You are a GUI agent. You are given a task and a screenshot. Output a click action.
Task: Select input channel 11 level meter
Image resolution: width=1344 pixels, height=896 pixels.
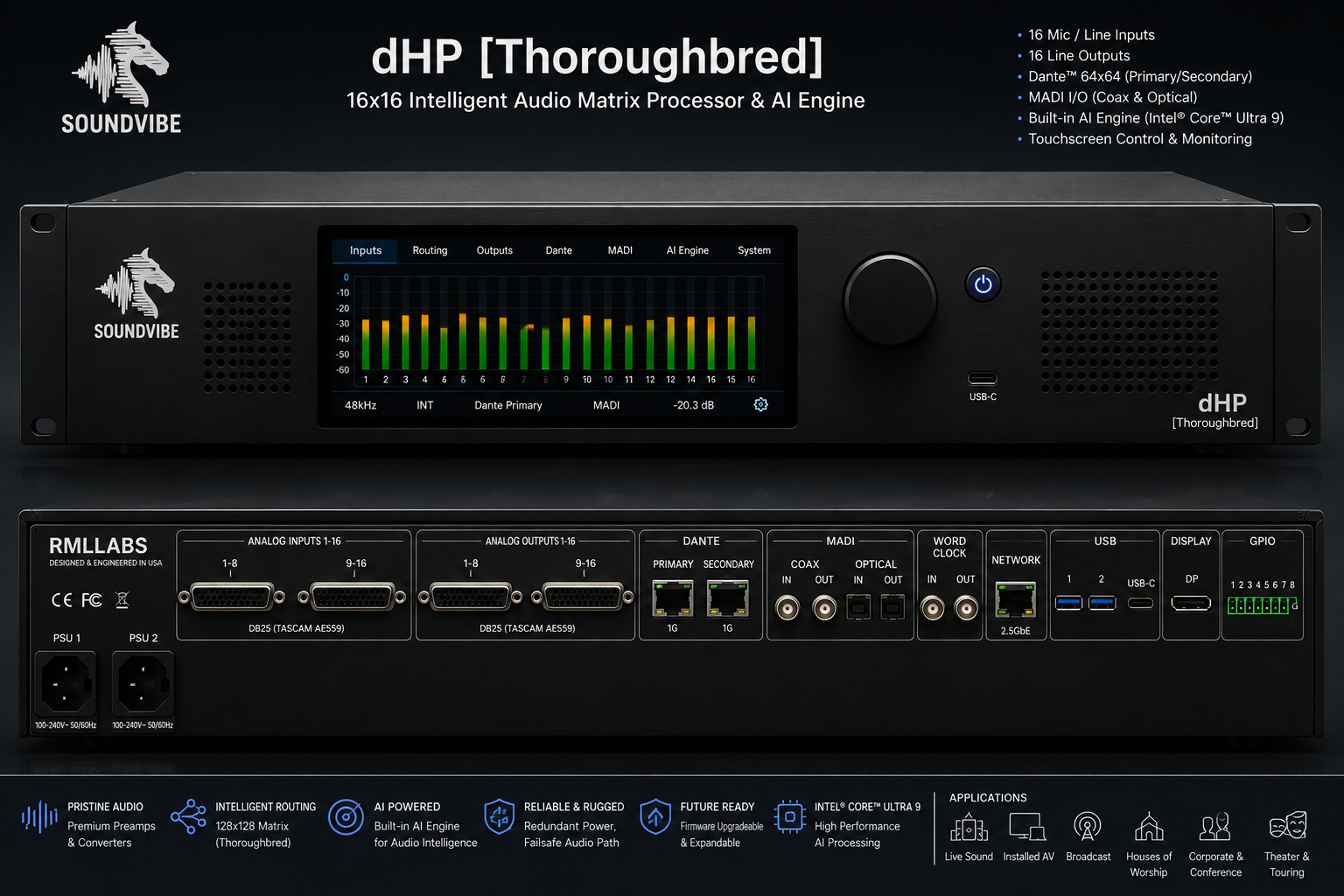click(x=628, y=347)
